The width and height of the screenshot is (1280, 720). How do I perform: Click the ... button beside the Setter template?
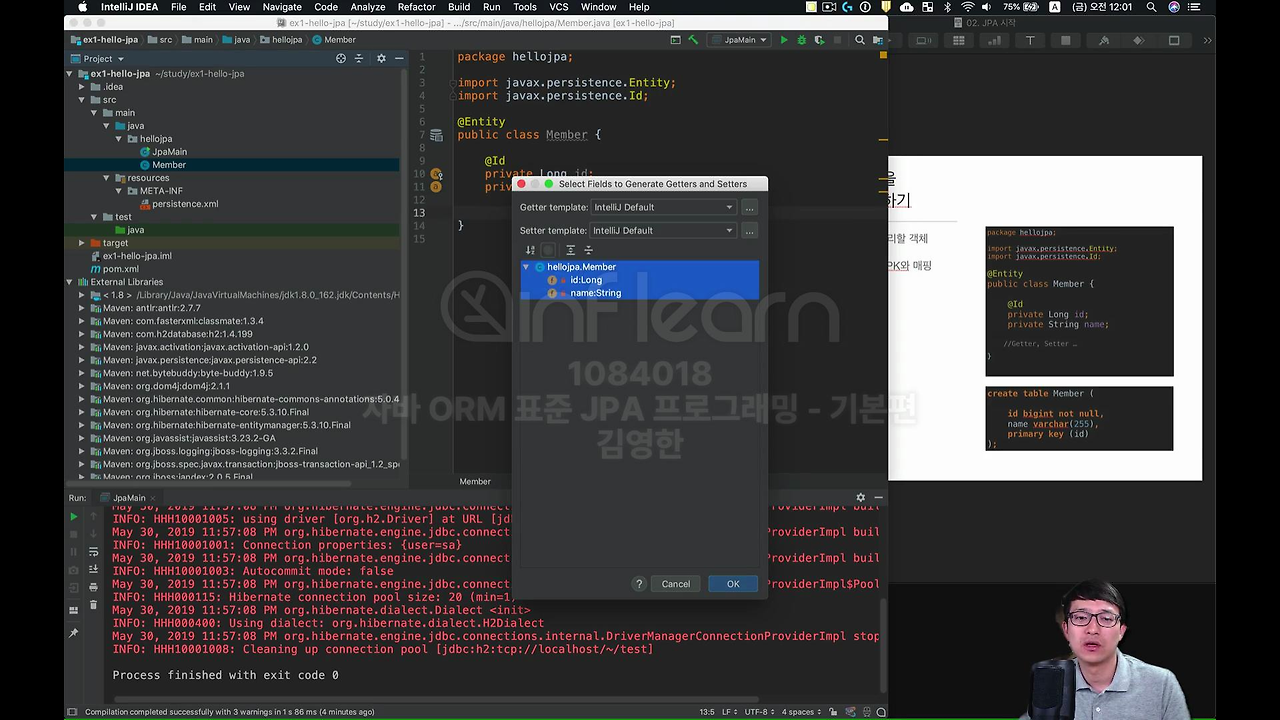coord(750,230)
